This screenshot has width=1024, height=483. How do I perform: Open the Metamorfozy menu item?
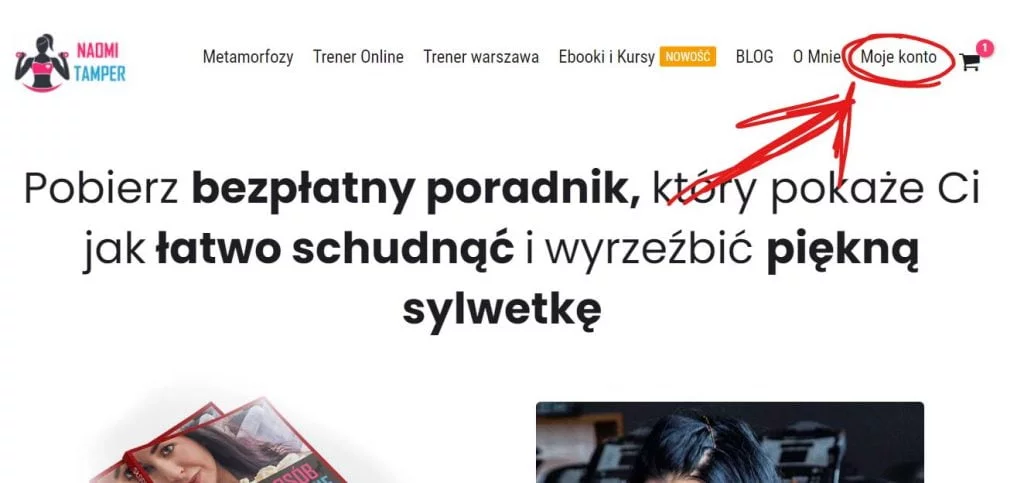click(x=248, y=57)
